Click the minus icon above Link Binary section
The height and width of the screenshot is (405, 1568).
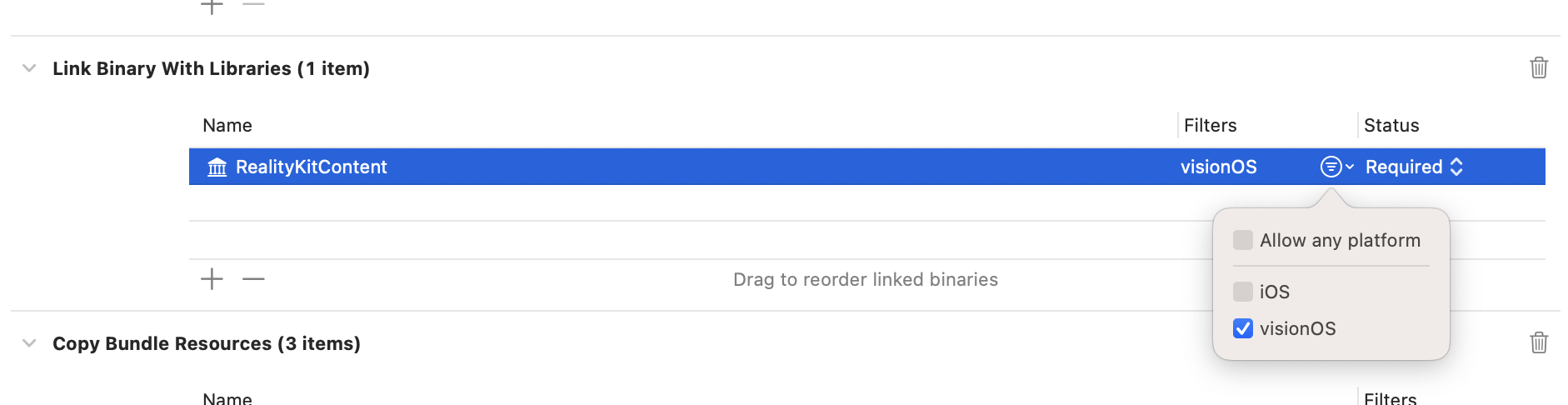click(253, 5)
